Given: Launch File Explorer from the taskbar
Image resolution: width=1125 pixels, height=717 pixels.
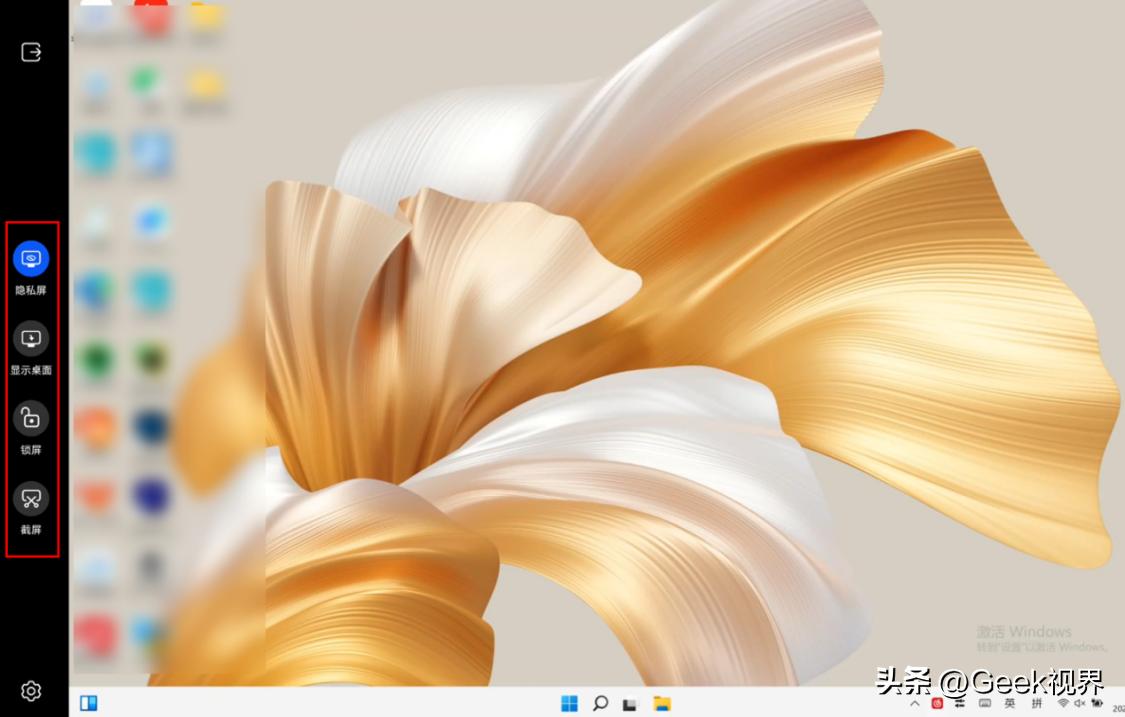Looking at the screenshot, I should [x=661, y=703].
